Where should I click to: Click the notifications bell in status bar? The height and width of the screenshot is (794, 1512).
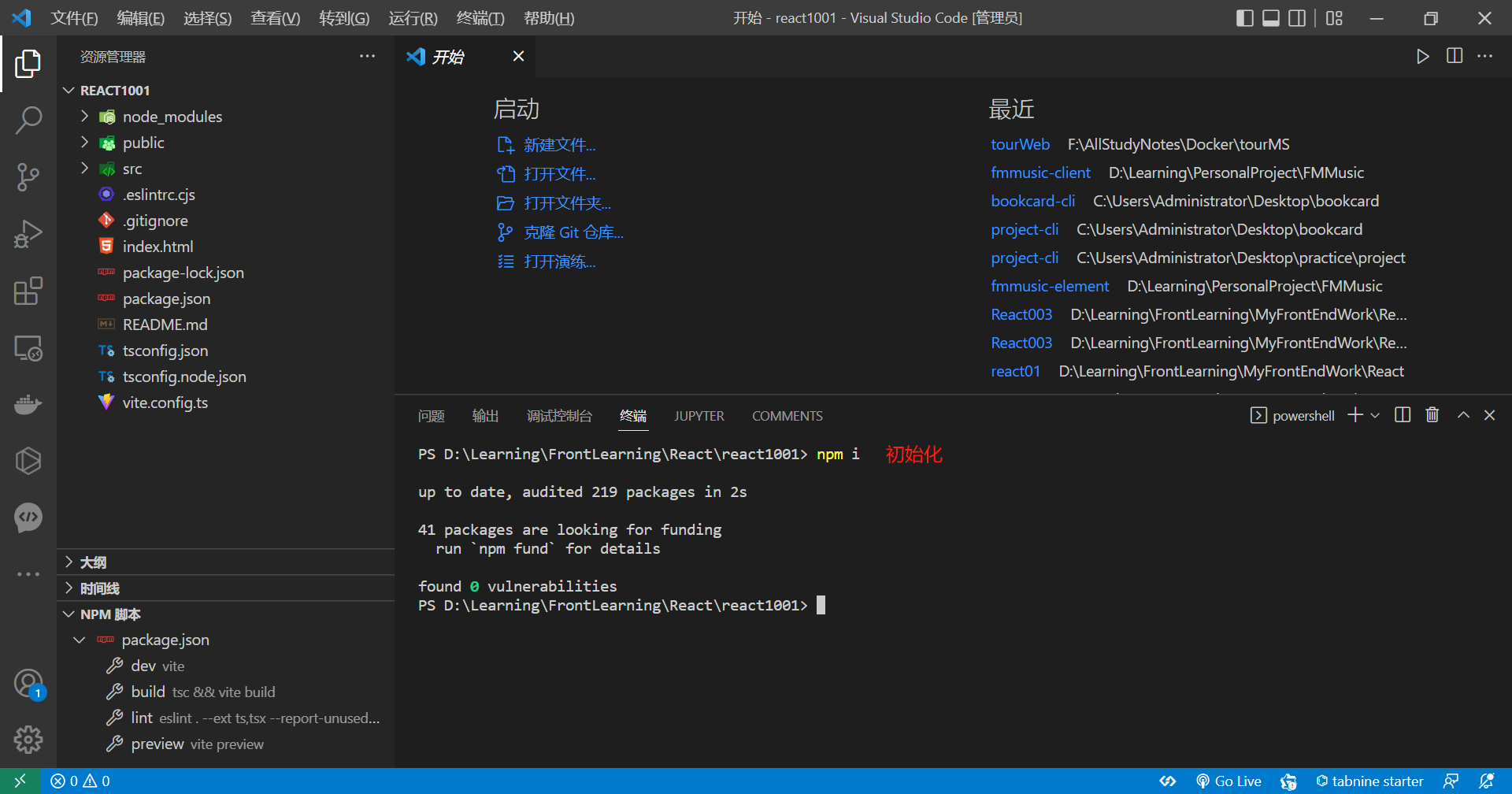click(x=1486, y=781)
